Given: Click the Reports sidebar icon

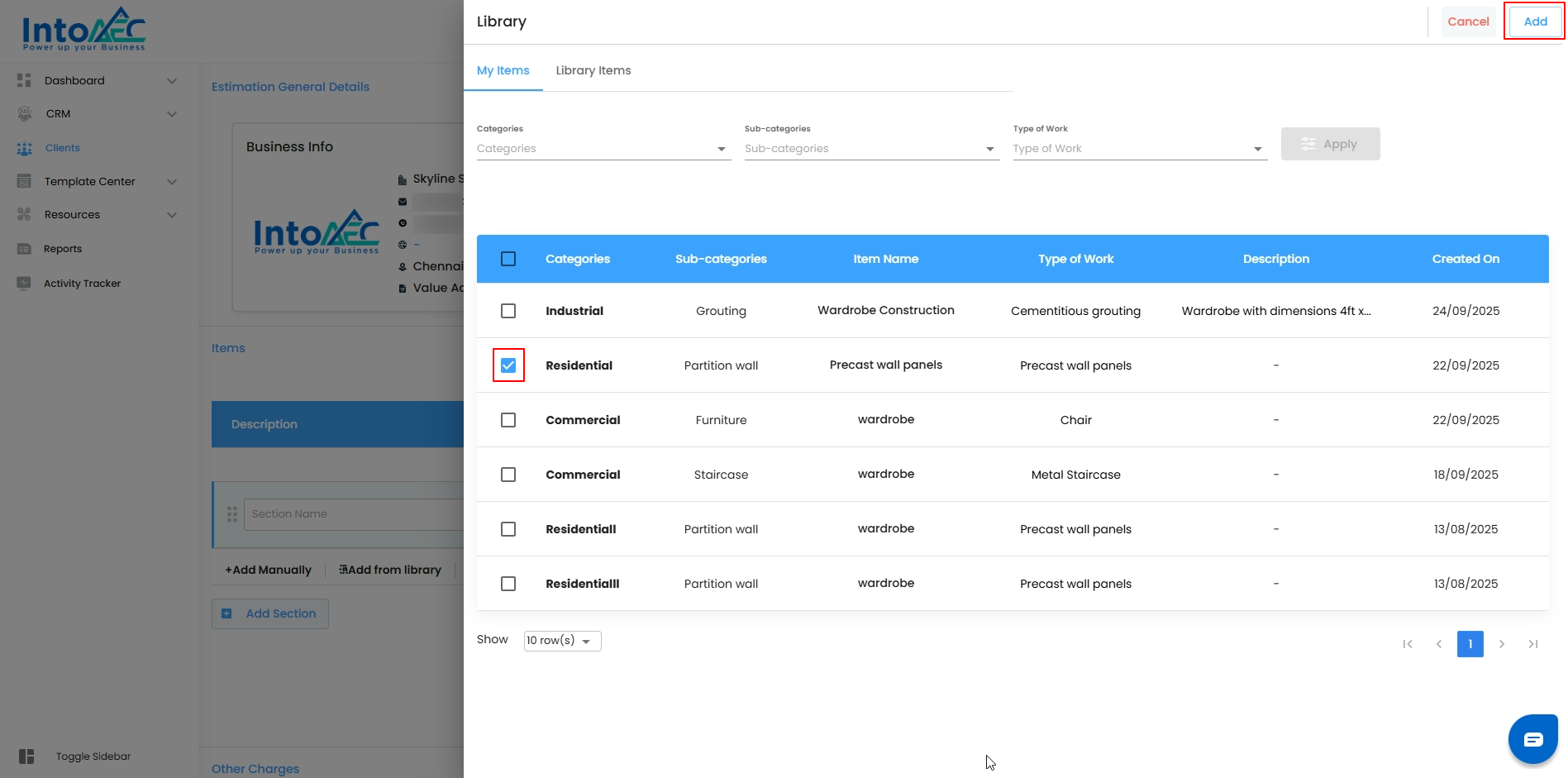Looking at the screenshot, I should pos(25,249).
